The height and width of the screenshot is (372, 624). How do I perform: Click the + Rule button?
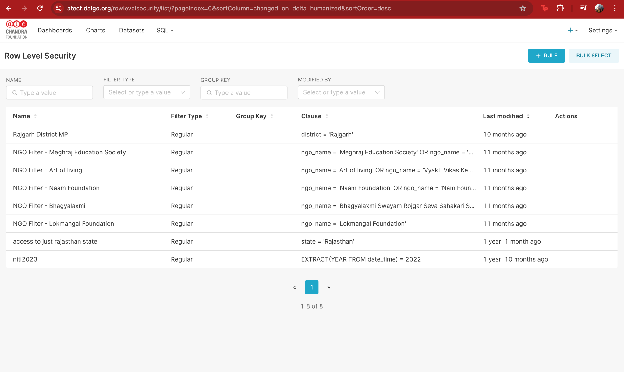pos(546,56)
